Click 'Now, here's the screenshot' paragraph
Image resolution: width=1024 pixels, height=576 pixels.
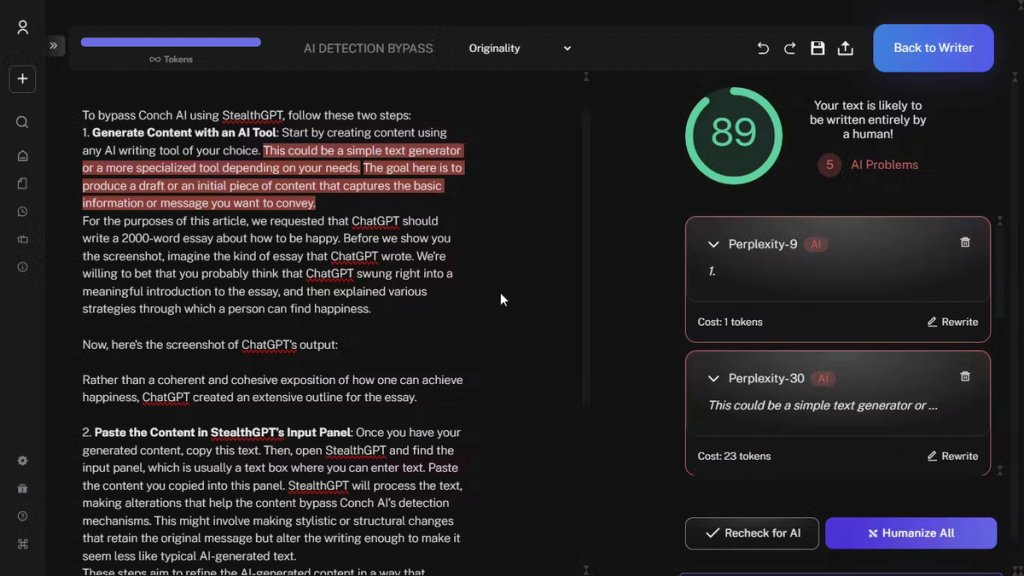pyautogui.click(x=210, y=344)
